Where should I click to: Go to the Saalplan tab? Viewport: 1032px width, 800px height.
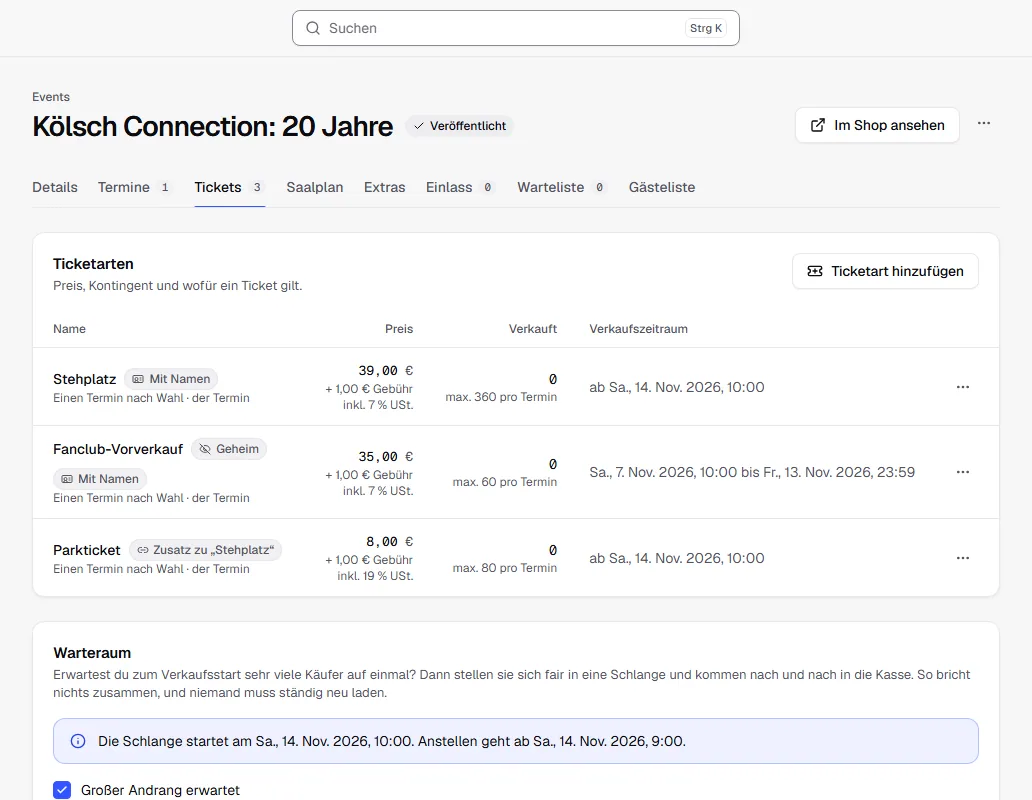[x=315, y=188]
